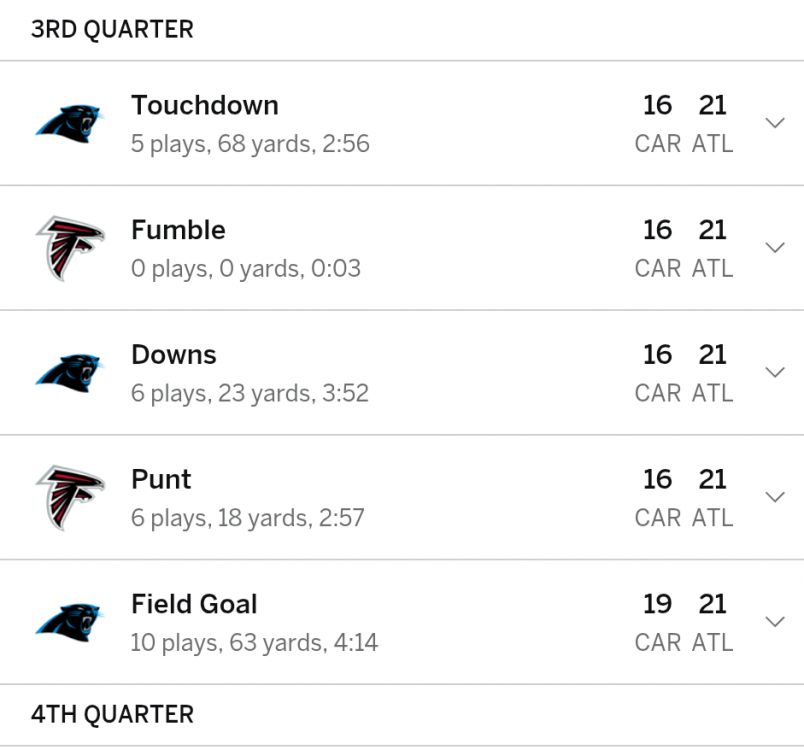Viewport: 804px width, 750px height.
Task: Click the Downs drive title
Action: pyautogui.click(x=173, y=355)
